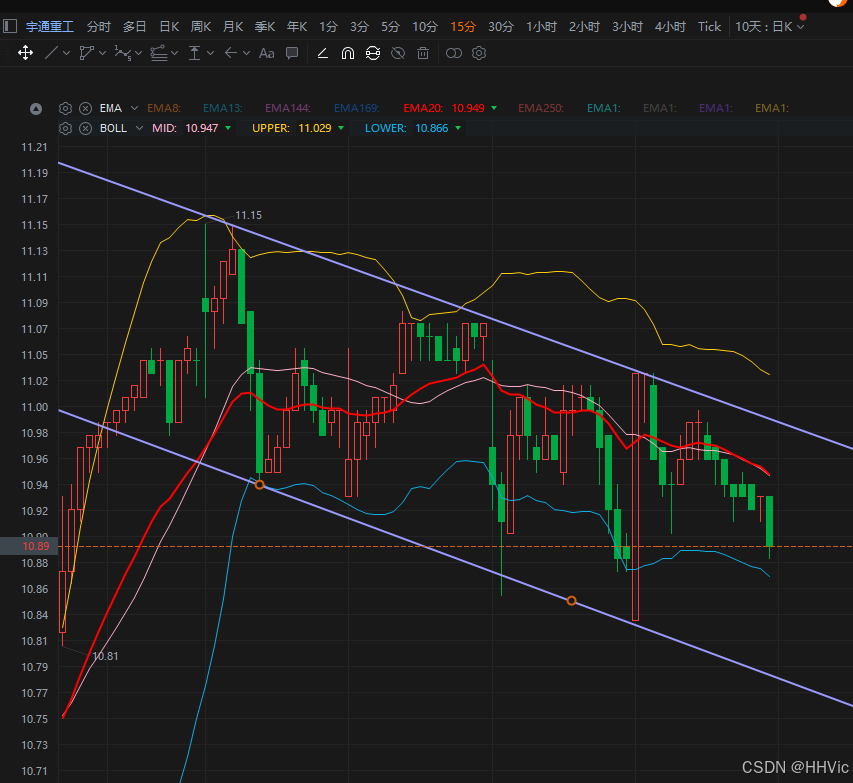Select the arrow marker tool
Image resolution: width=853 pixels, height=783 pixels.
click(x=231, y=53)
